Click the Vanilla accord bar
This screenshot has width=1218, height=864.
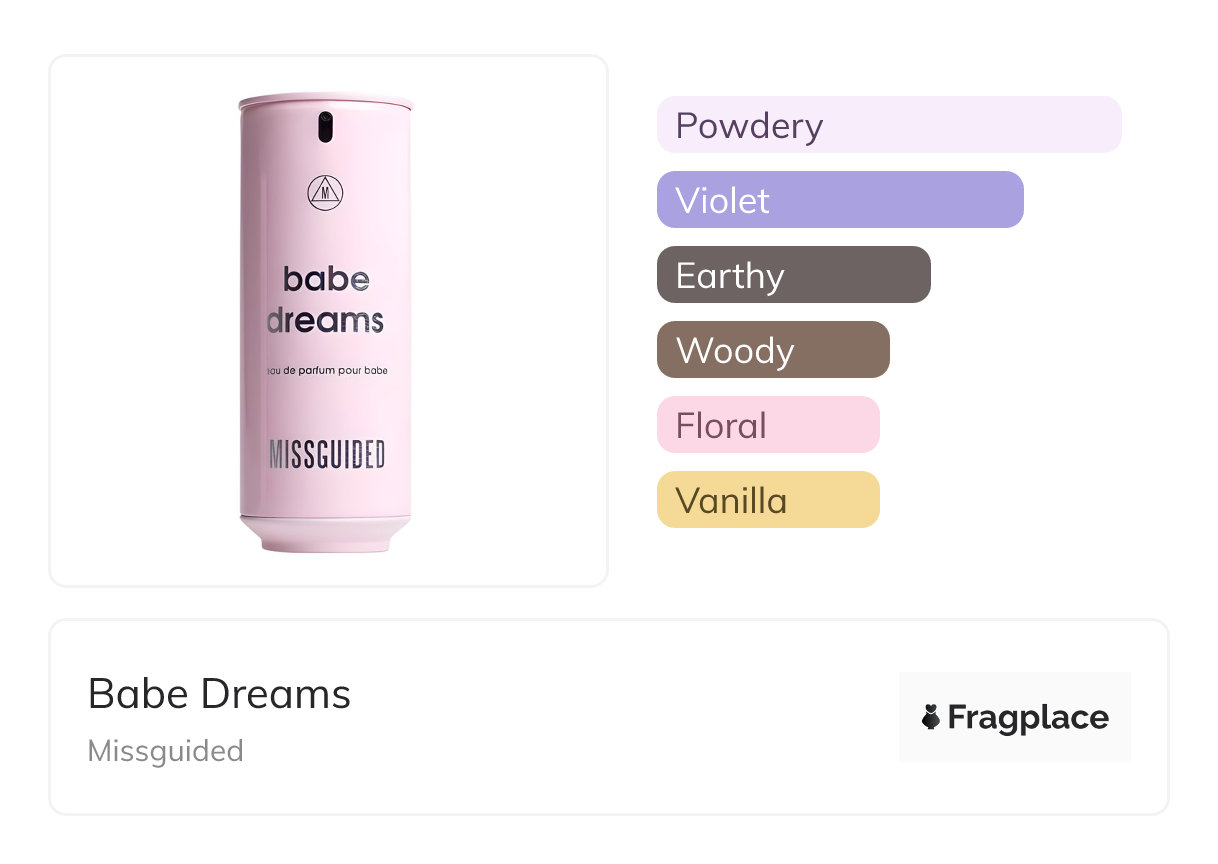pos(767,500)
